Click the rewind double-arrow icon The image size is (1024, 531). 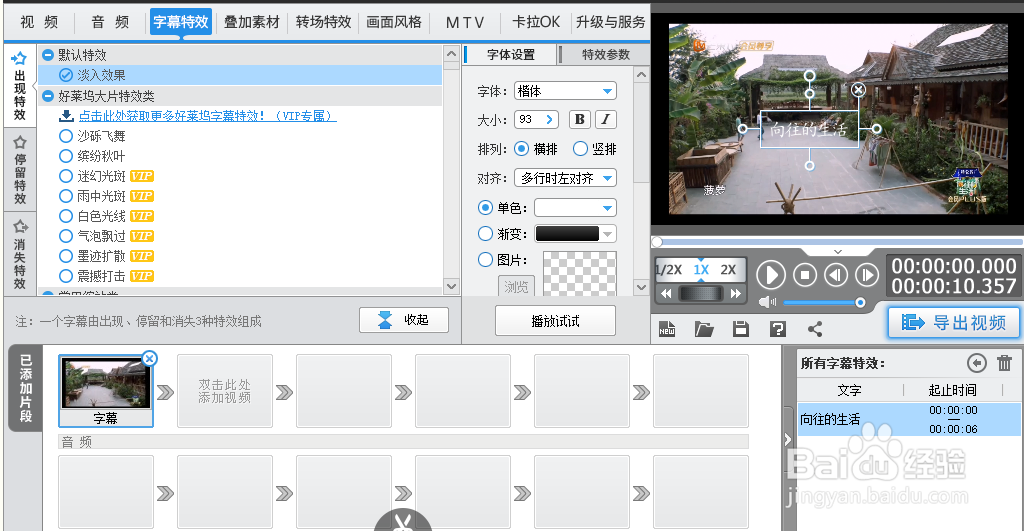pos(666,294)
